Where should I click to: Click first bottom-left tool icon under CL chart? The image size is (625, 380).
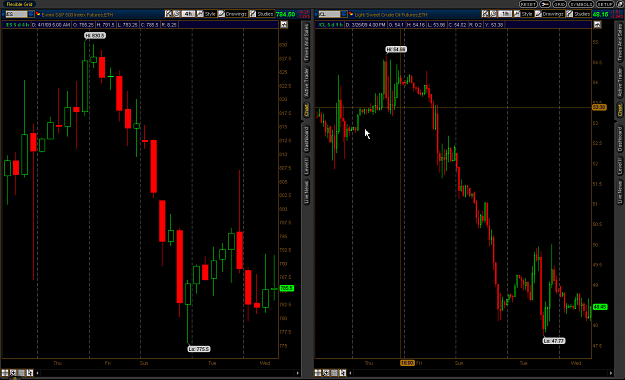(x=318, y=373)
